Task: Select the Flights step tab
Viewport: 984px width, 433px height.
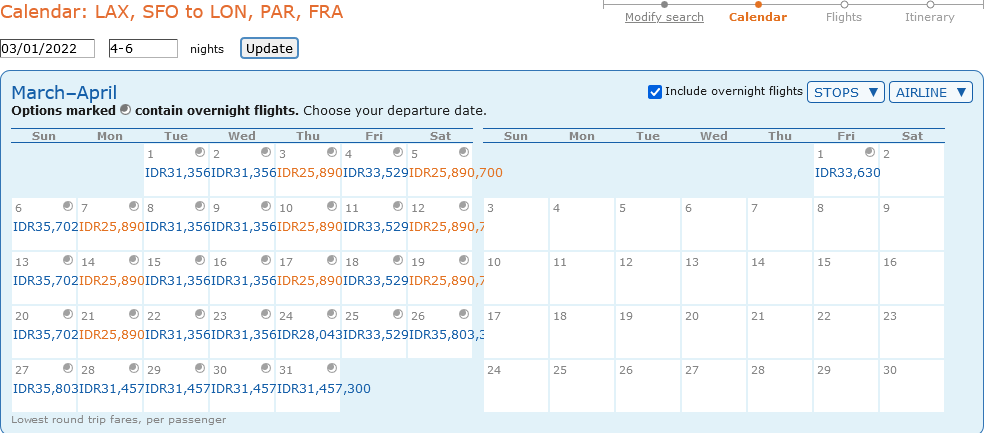Action: pos(843,18)
